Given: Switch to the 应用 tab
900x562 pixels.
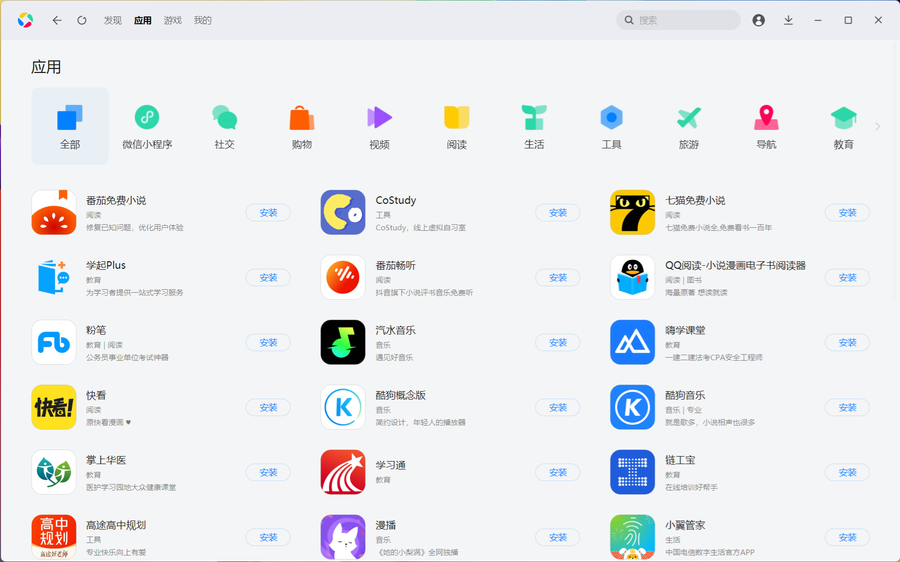Looking at the screenshot, I should [142, 20].
